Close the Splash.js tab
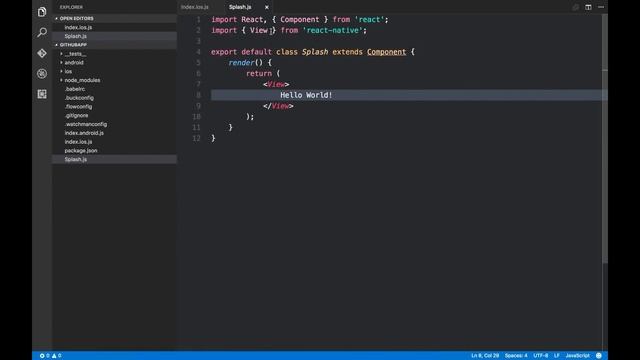This screenshot has width=640, height=360. click(267, 7)
